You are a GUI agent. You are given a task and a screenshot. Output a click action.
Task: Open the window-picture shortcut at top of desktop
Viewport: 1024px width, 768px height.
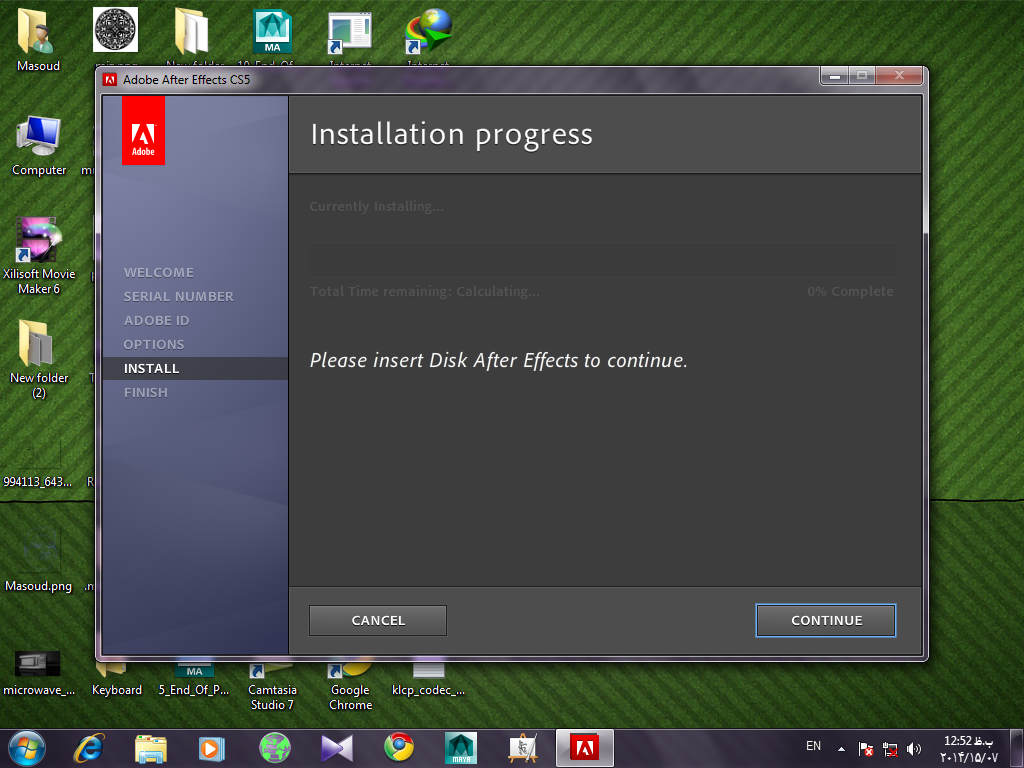click(350, 33)
